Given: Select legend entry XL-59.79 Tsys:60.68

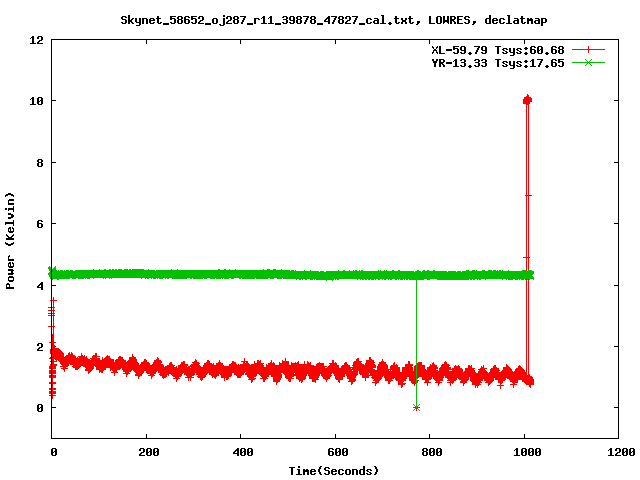Looking at the screenshot, I should click(498, 50).
